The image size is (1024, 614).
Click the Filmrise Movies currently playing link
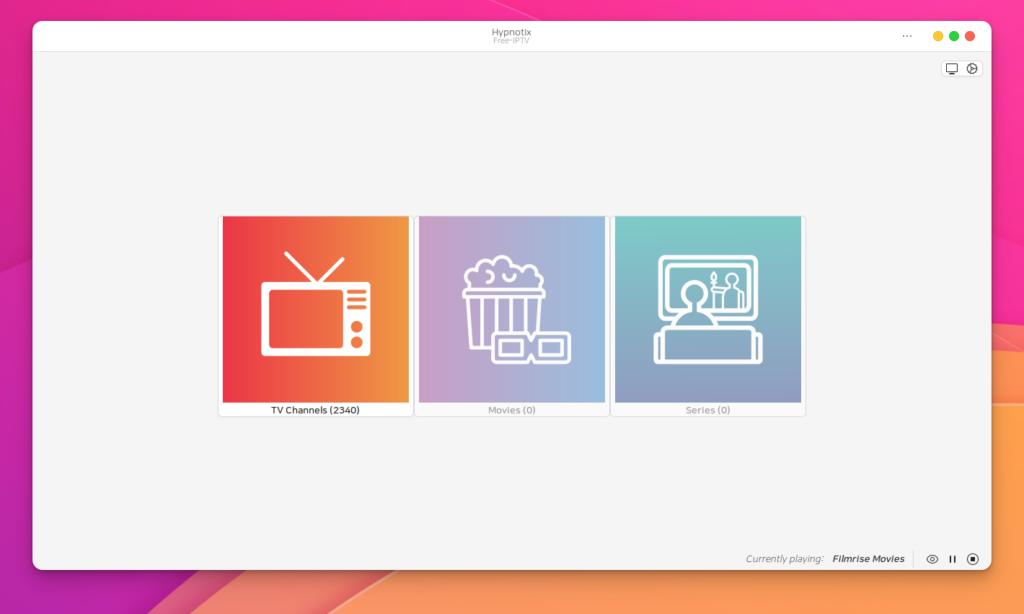tap(868, 559)
